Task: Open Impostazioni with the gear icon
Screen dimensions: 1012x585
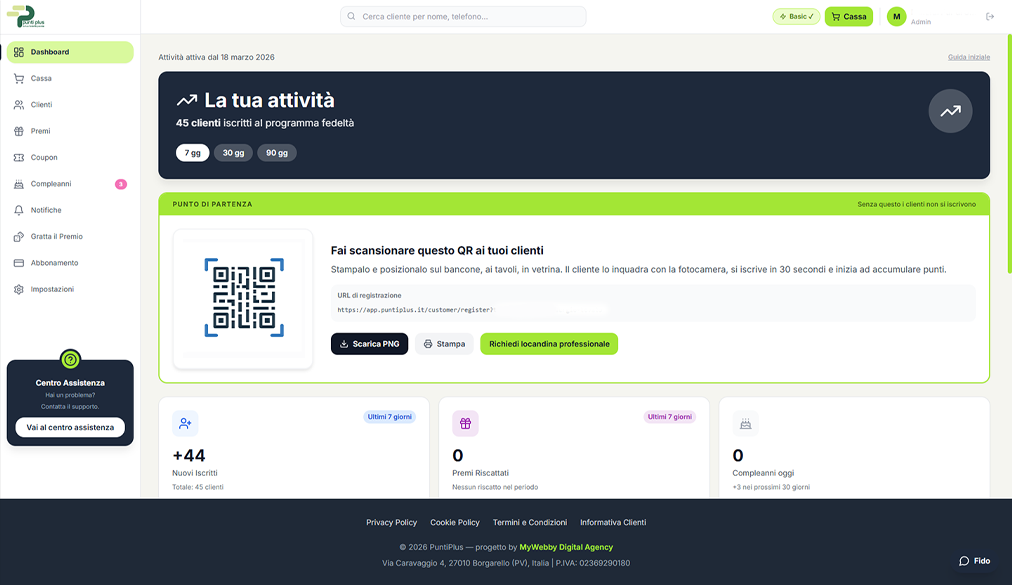Action: [x=17, y=289]
